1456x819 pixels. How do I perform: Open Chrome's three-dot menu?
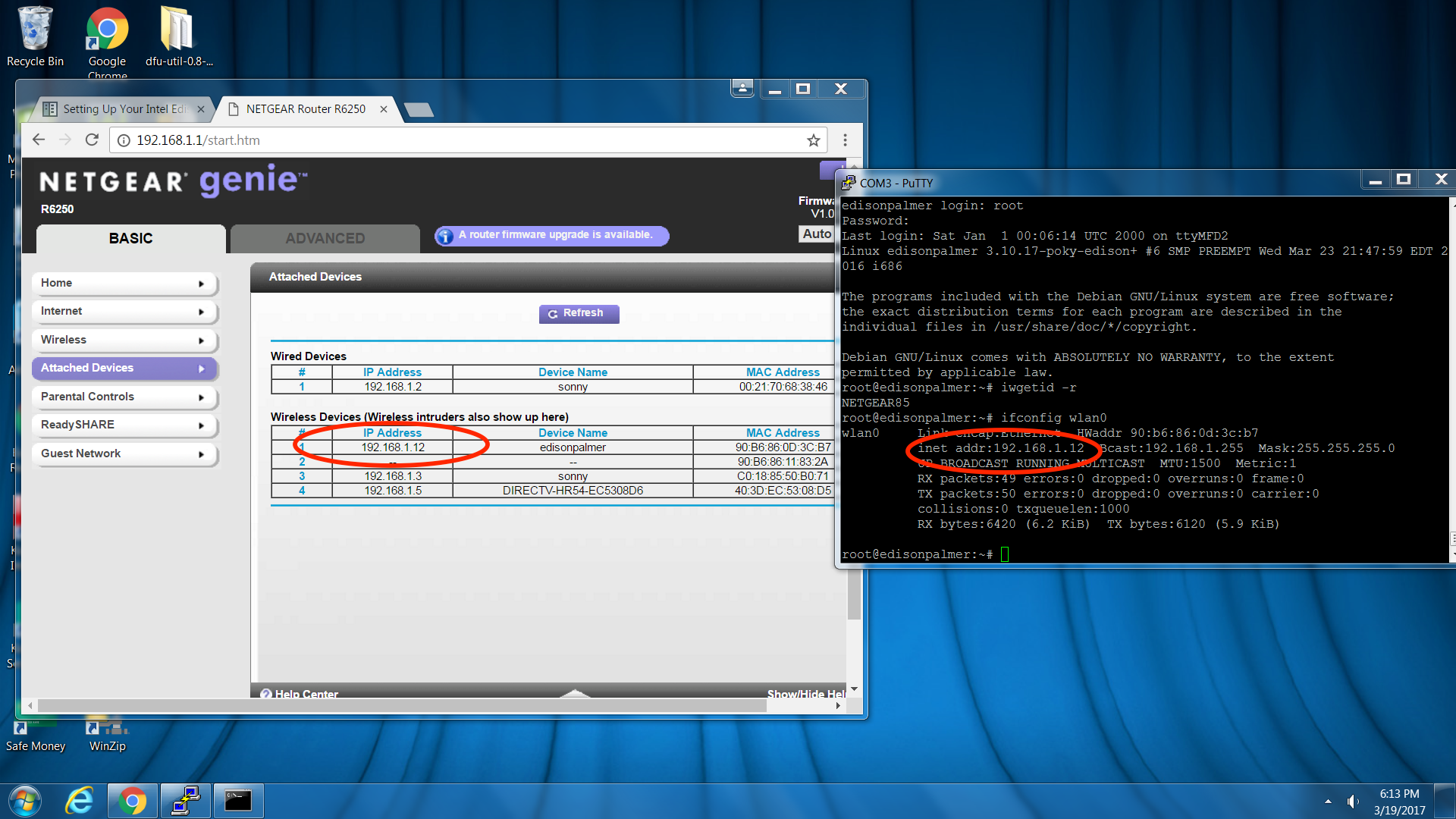tap(845, 140)
